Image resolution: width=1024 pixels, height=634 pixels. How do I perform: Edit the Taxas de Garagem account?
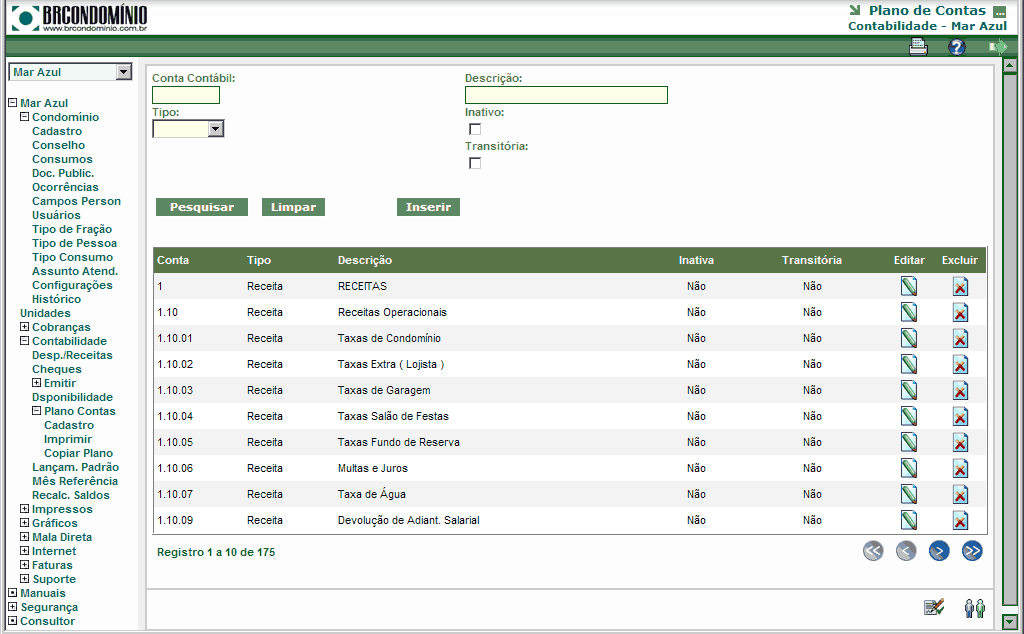pos(909,390)
